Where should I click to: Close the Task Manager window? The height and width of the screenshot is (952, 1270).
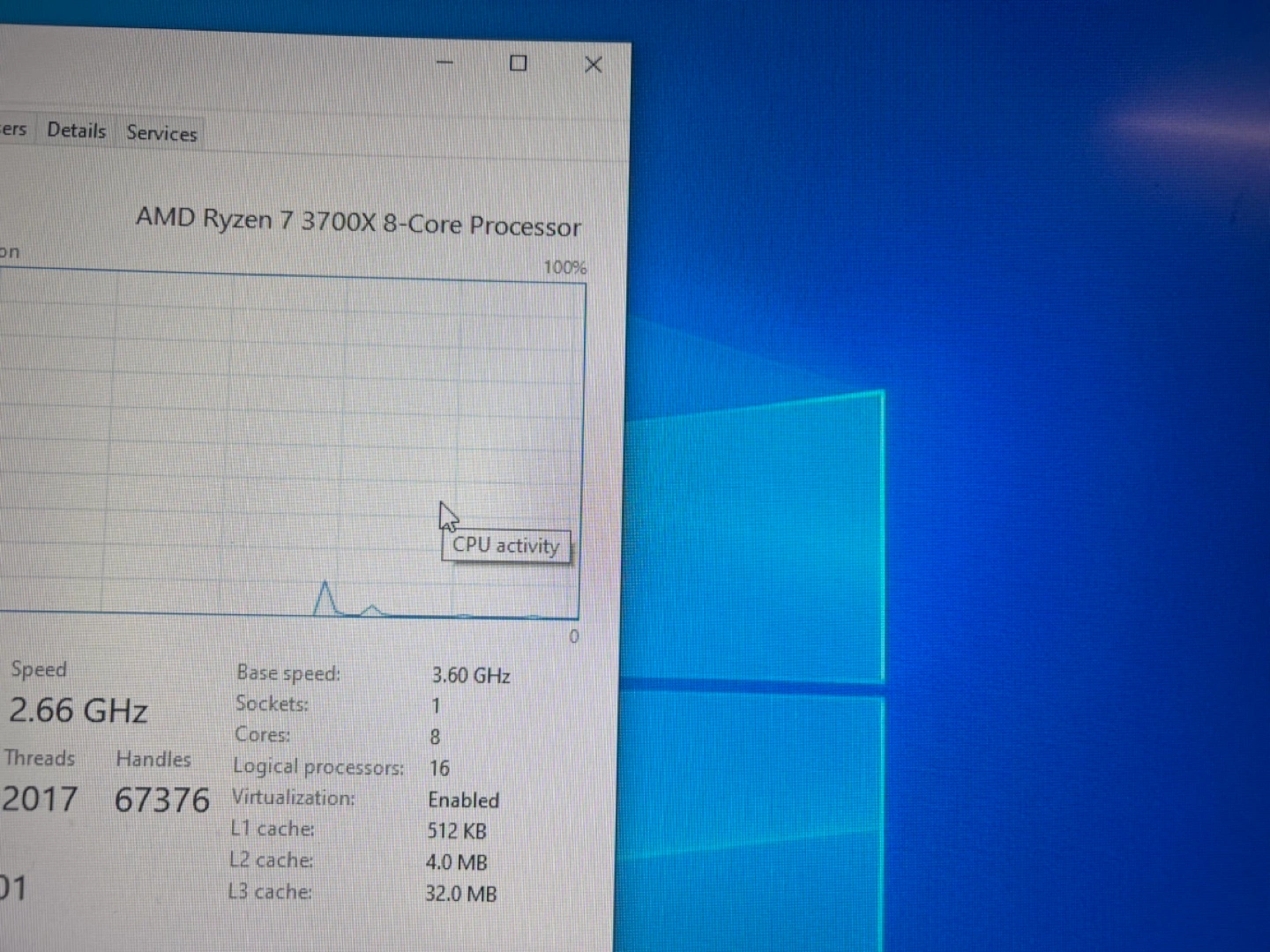click(x=594, y=64)
